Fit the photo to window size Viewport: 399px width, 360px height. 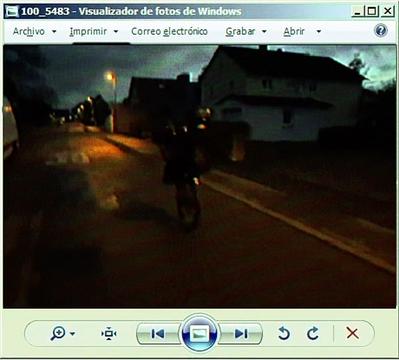pos(109,333)
